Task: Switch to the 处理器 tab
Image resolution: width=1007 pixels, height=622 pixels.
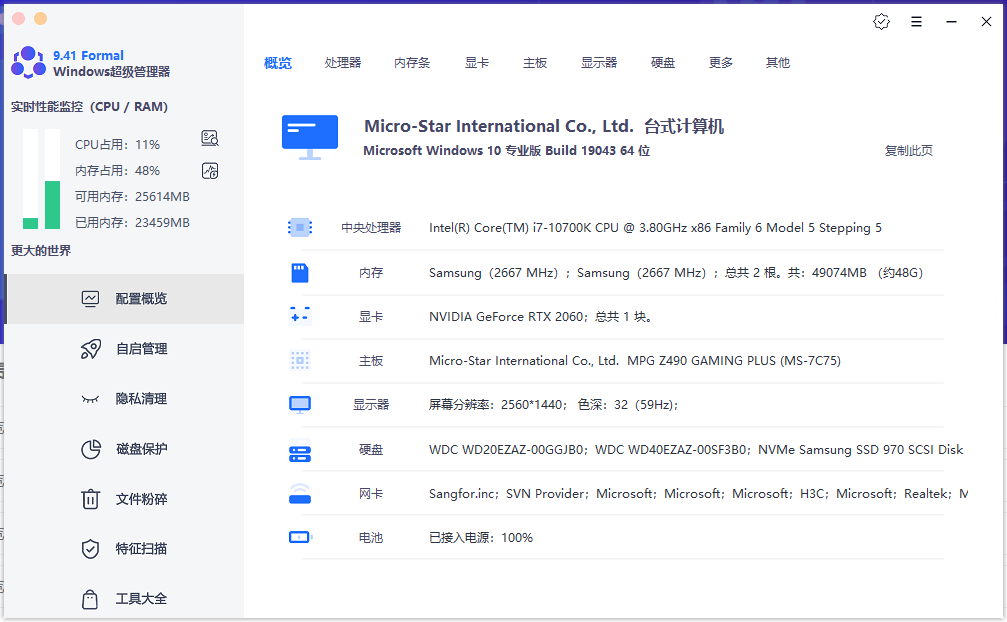Action: (343, 62)
